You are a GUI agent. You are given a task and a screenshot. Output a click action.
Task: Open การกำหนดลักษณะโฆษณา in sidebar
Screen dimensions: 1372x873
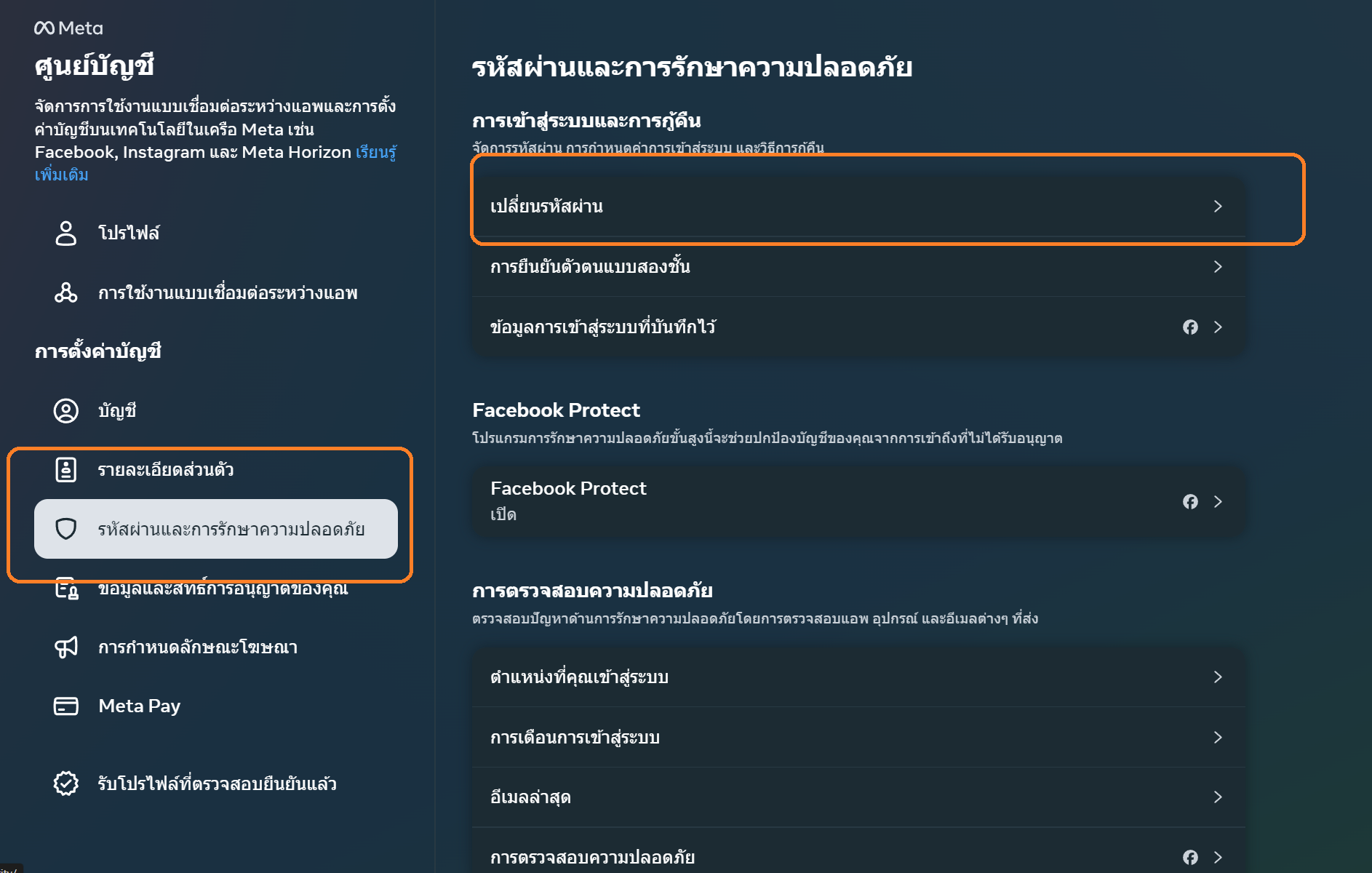[216, 647]
